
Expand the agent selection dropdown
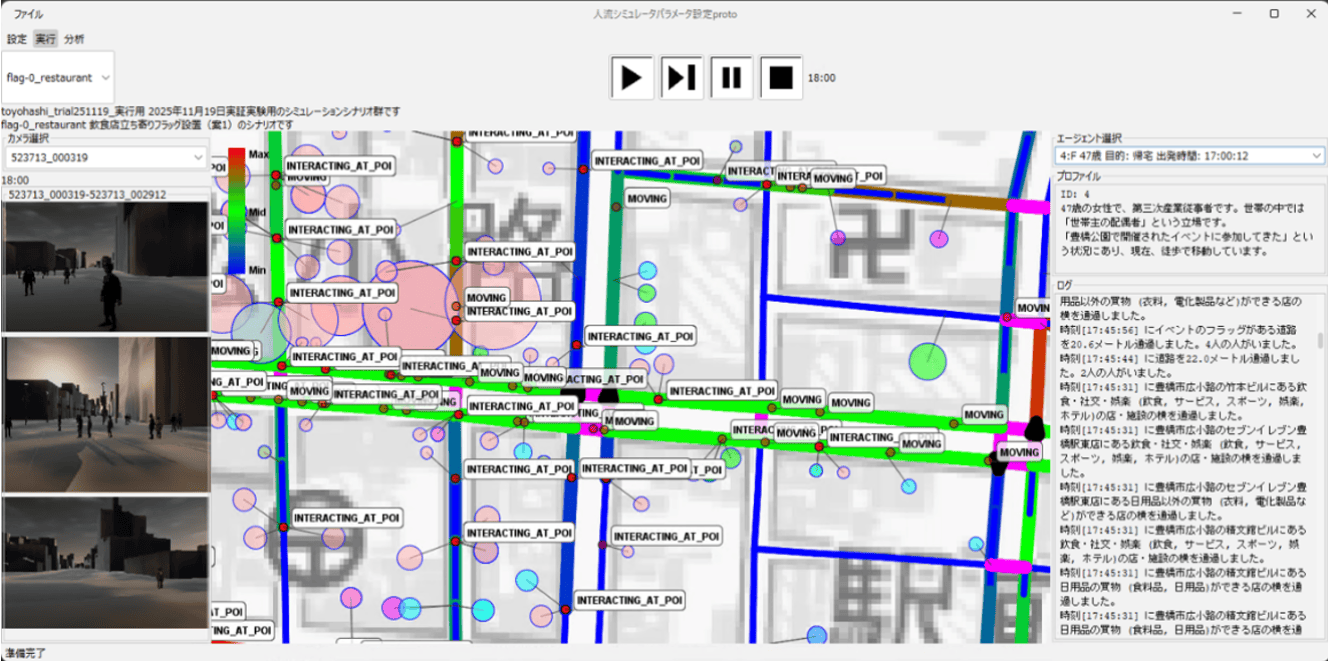coord(1189,156)
